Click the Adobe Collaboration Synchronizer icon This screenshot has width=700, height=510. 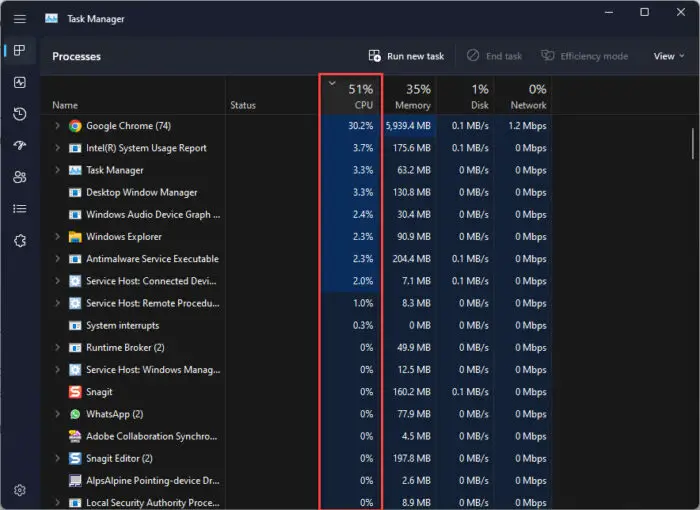[x=75, y=436]
